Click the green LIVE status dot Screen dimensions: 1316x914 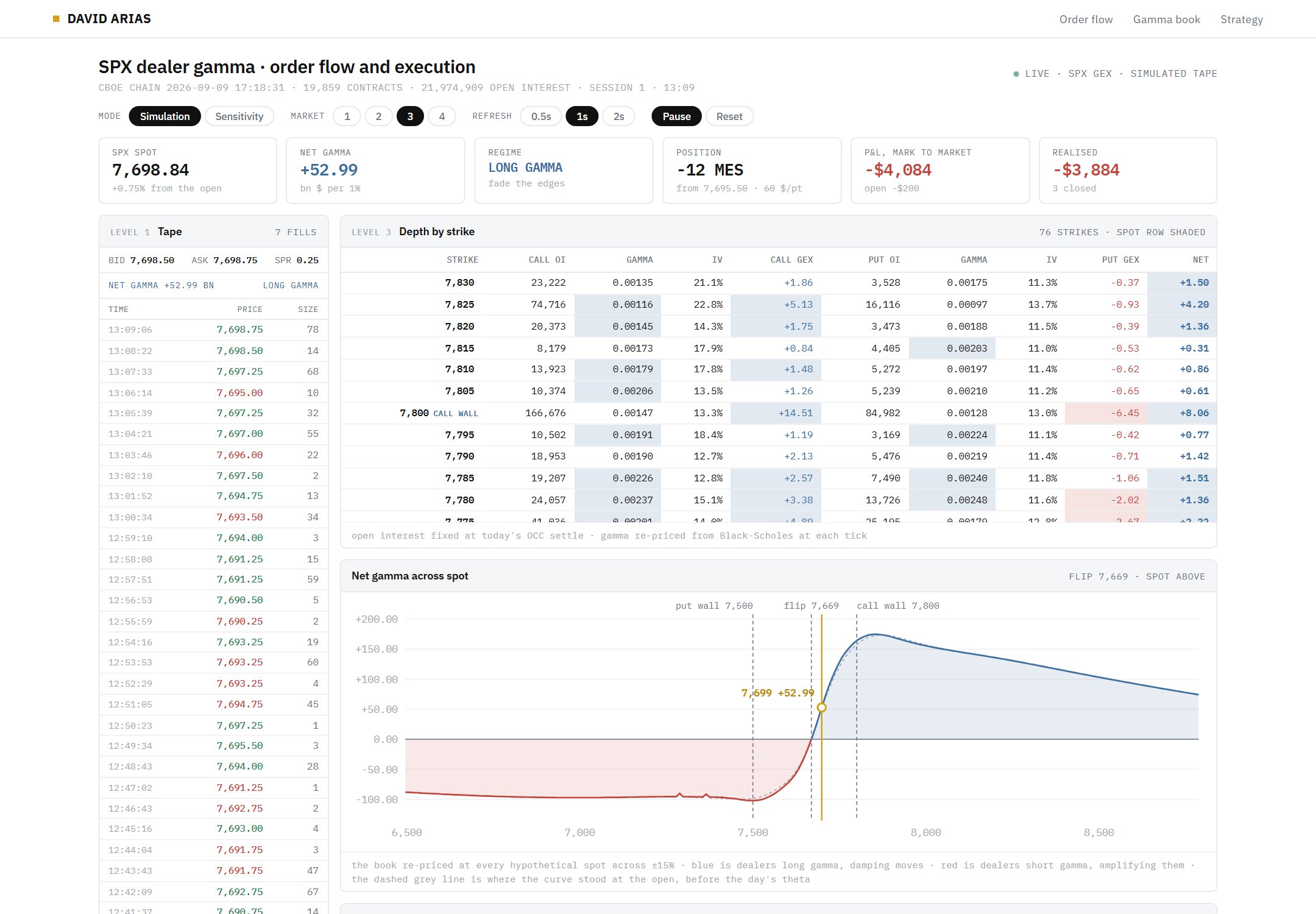(x=1016, y=74)
